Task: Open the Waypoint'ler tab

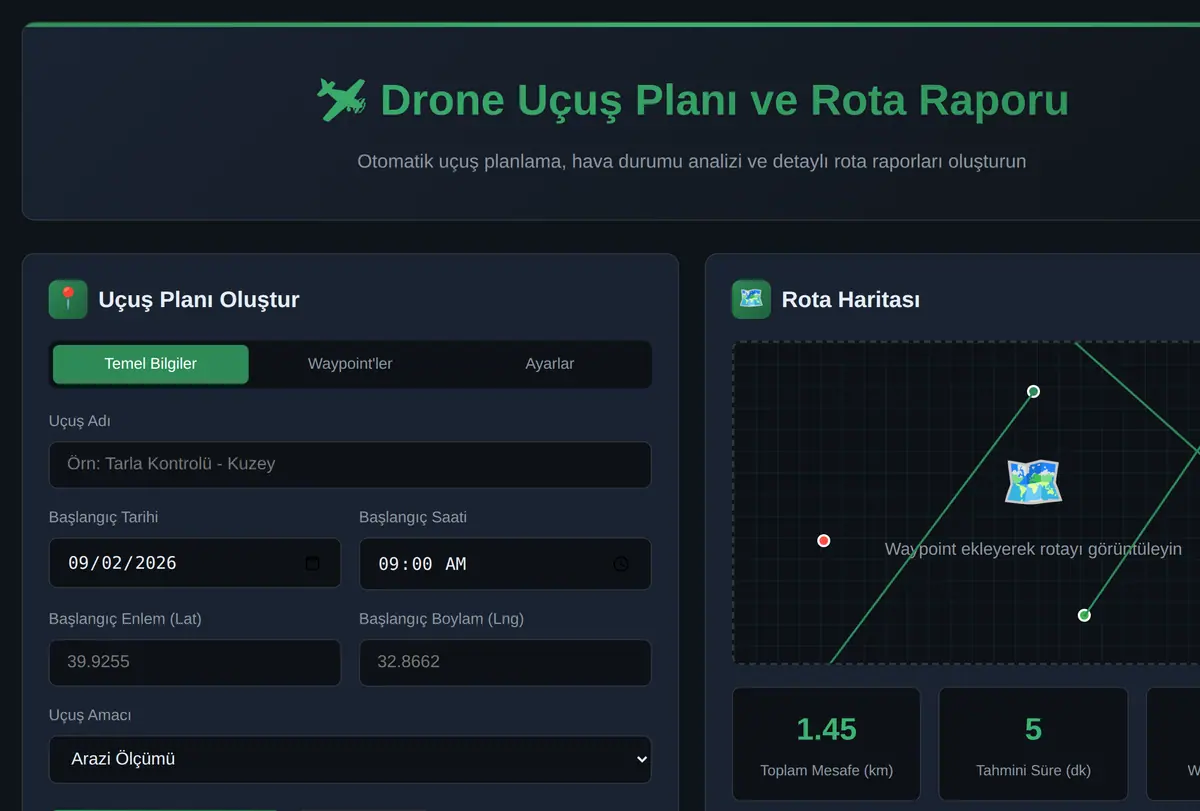Action: pos(350,364)
